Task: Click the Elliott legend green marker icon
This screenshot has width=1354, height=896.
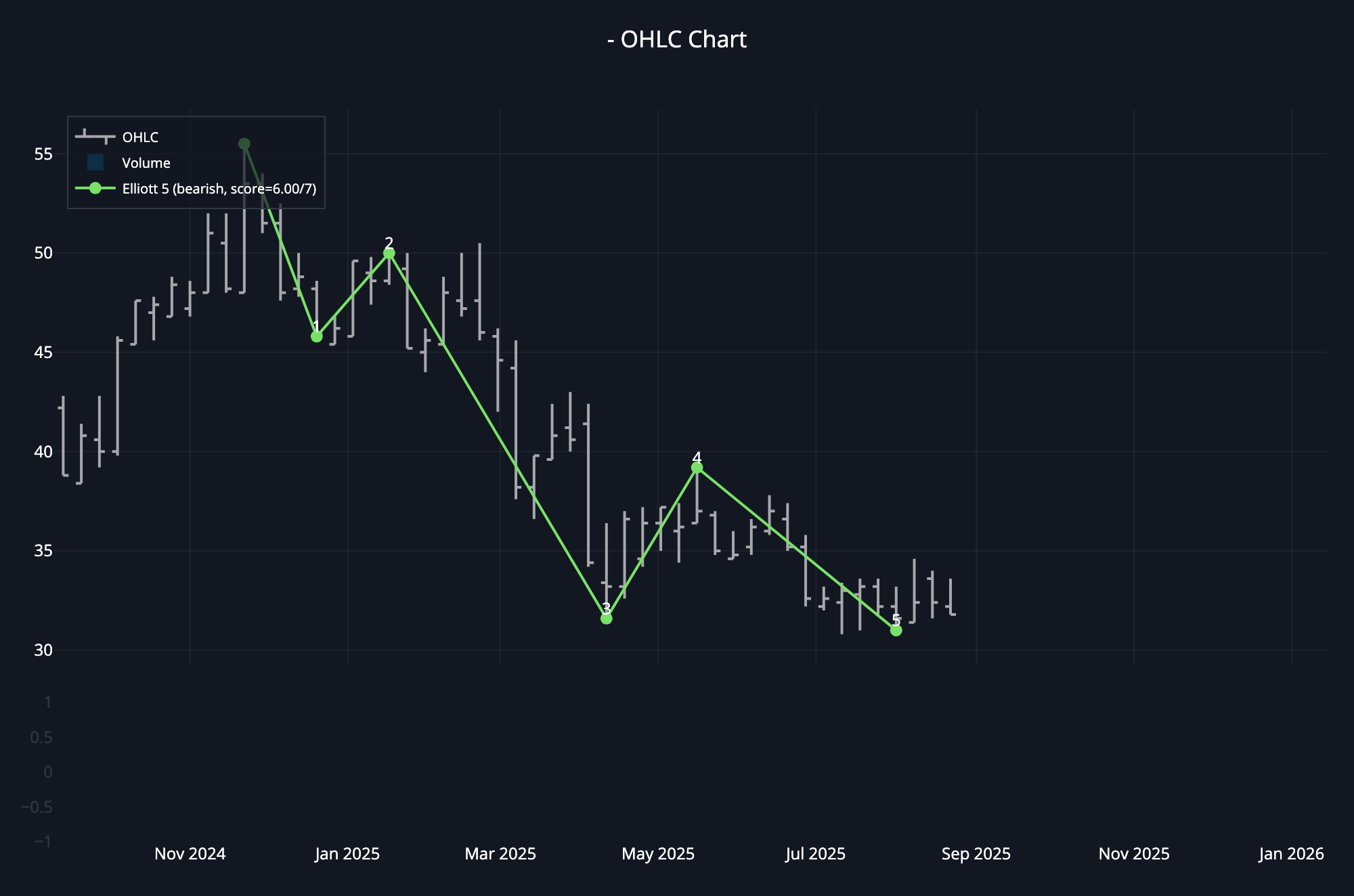Action: 95,188
